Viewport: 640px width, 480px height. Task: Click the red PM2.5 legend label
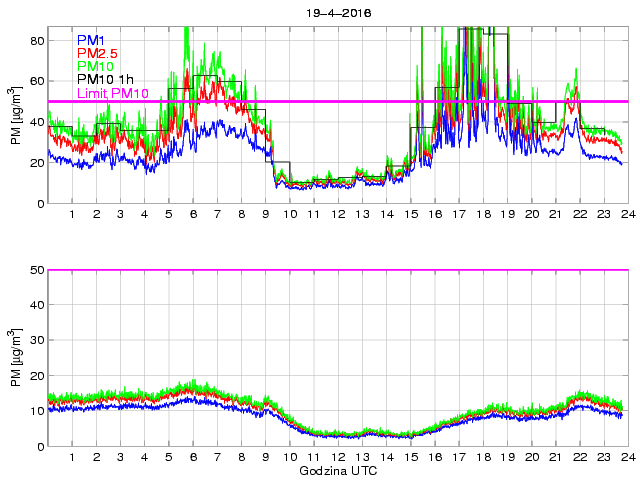tap(97, 53)
